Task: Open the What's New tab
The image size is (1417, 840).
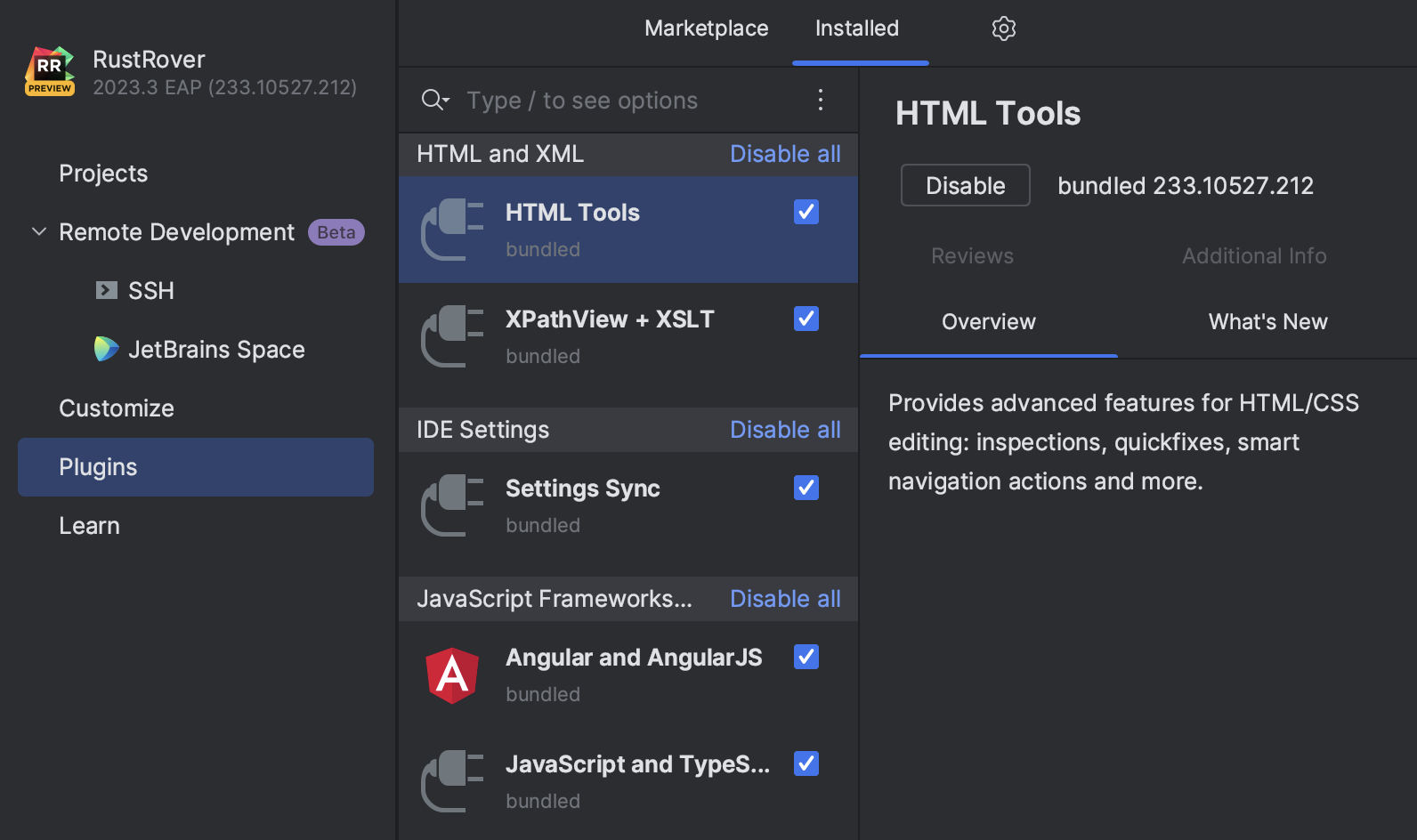Action: pos(1267,321)
